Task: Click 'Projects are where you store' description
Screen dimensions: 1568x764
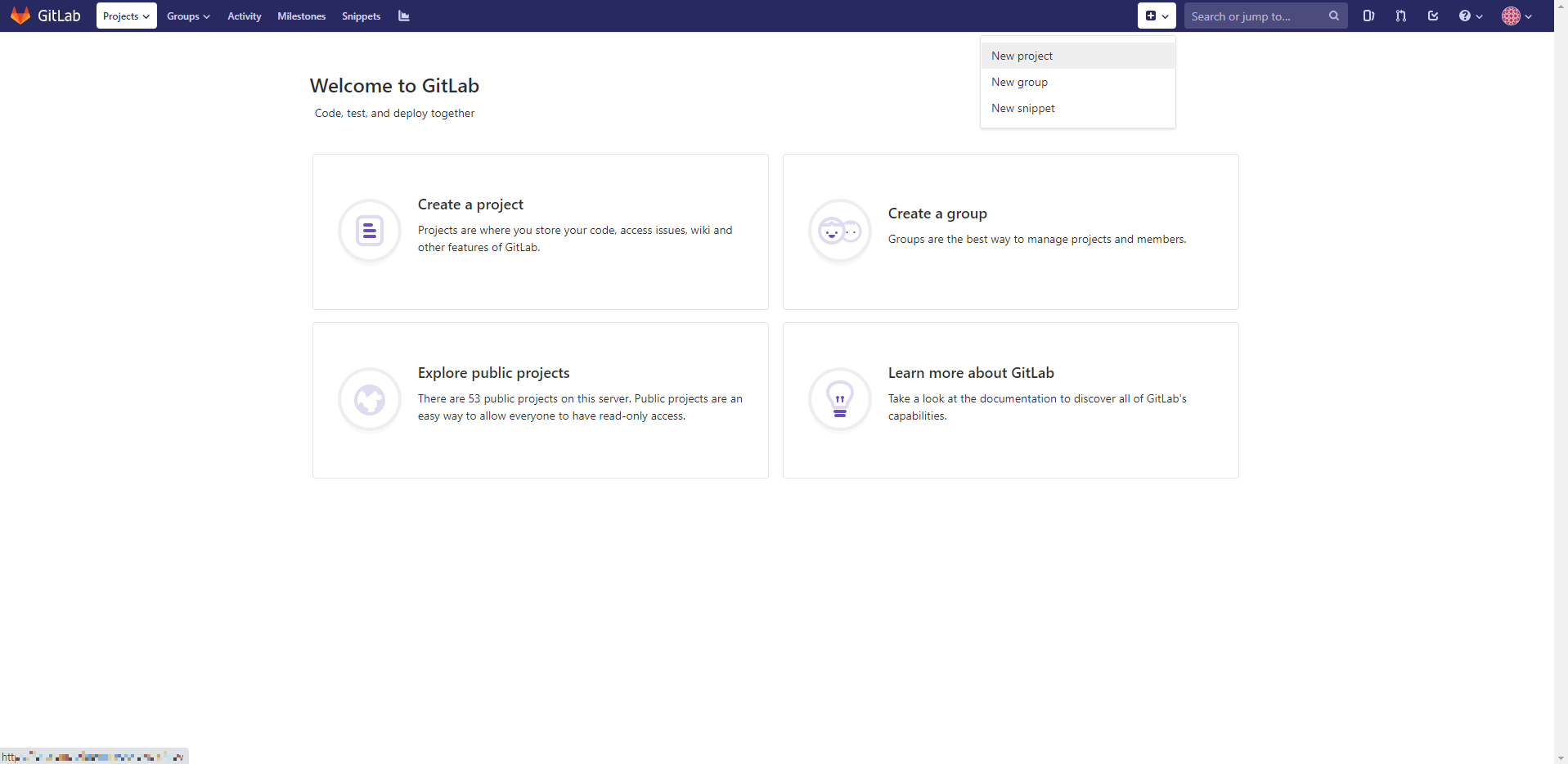Action: click(575, 239)
